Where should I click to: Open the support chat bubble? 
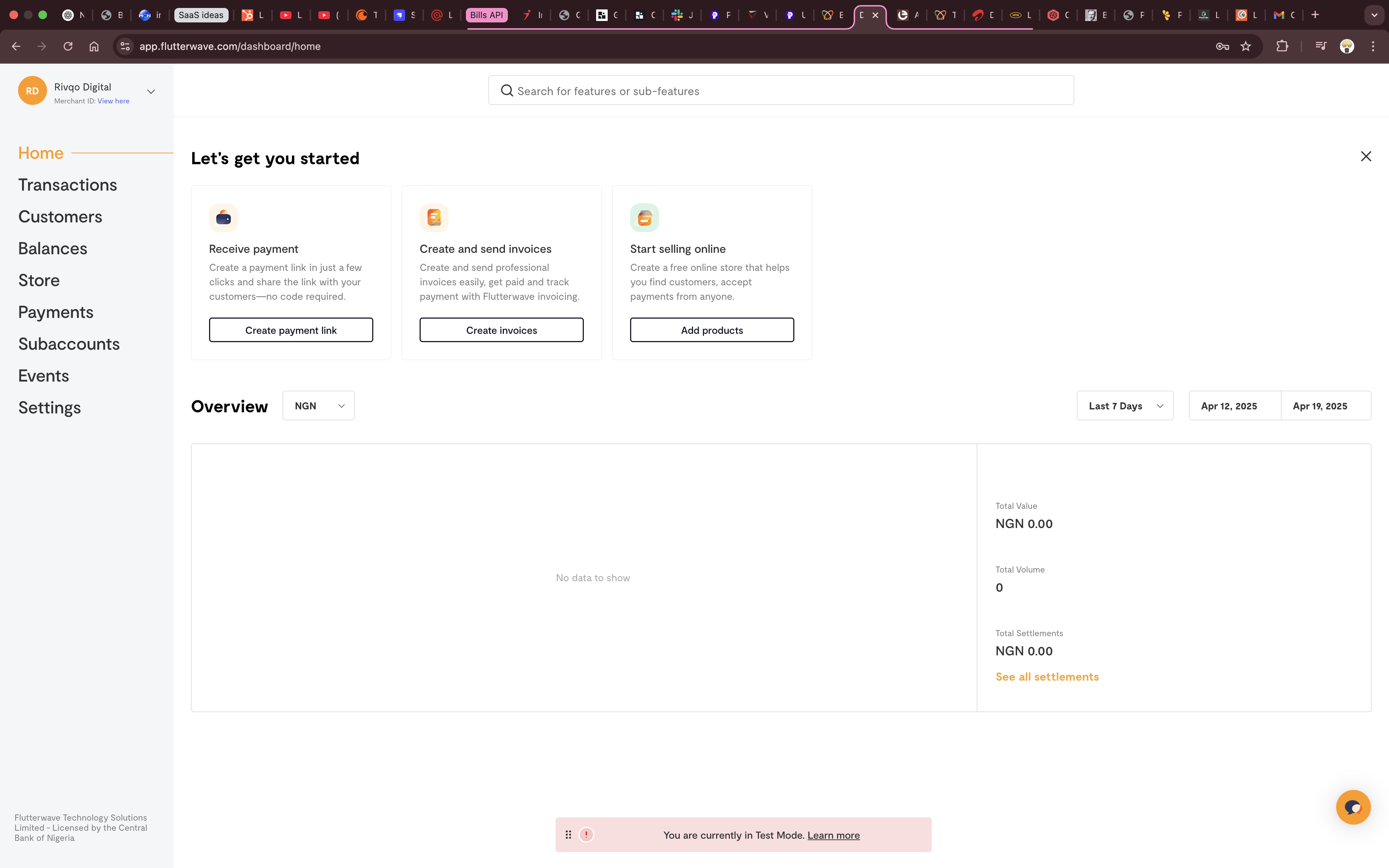click(1353, 807)
